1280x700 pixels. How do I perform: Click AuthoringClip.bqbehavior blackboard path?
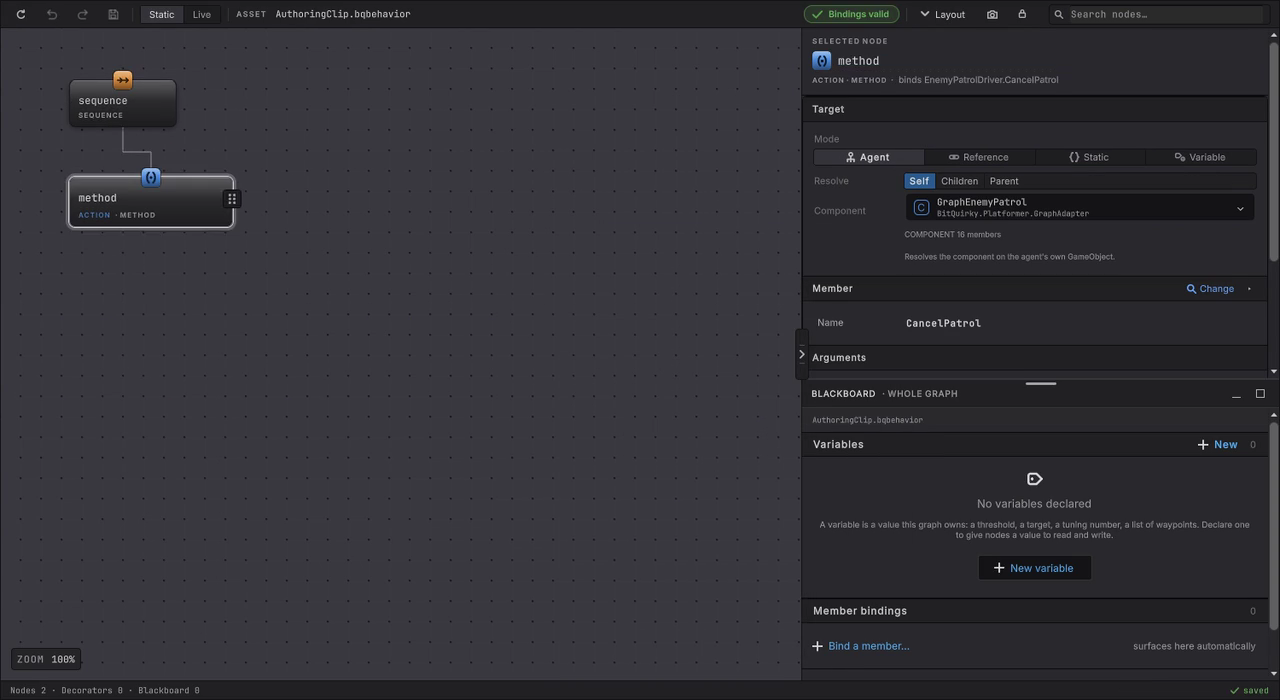click(x=867, y=420)
